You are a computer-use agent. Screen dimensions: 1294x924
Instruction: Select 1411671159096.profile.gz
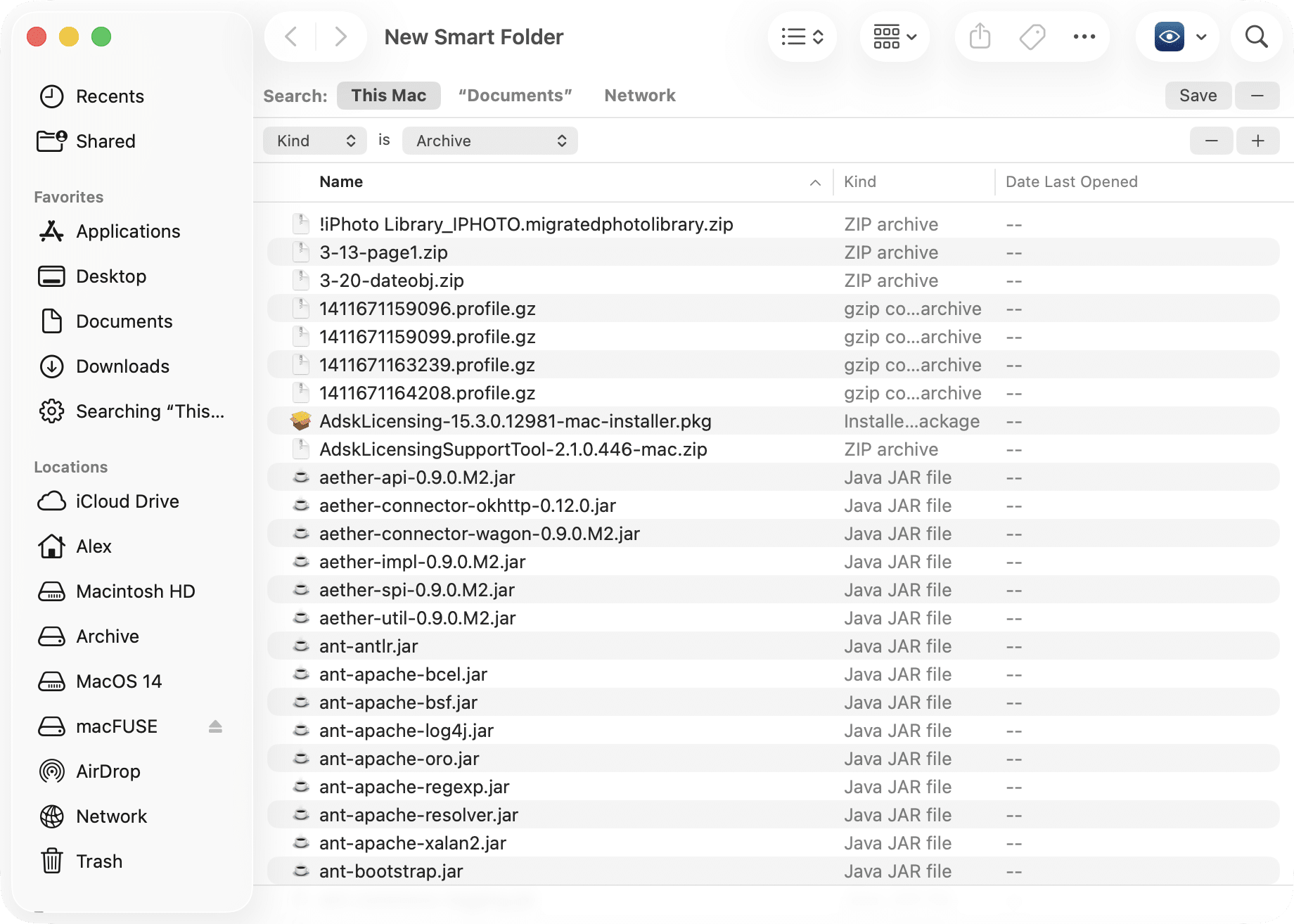[x=773, y=309]
